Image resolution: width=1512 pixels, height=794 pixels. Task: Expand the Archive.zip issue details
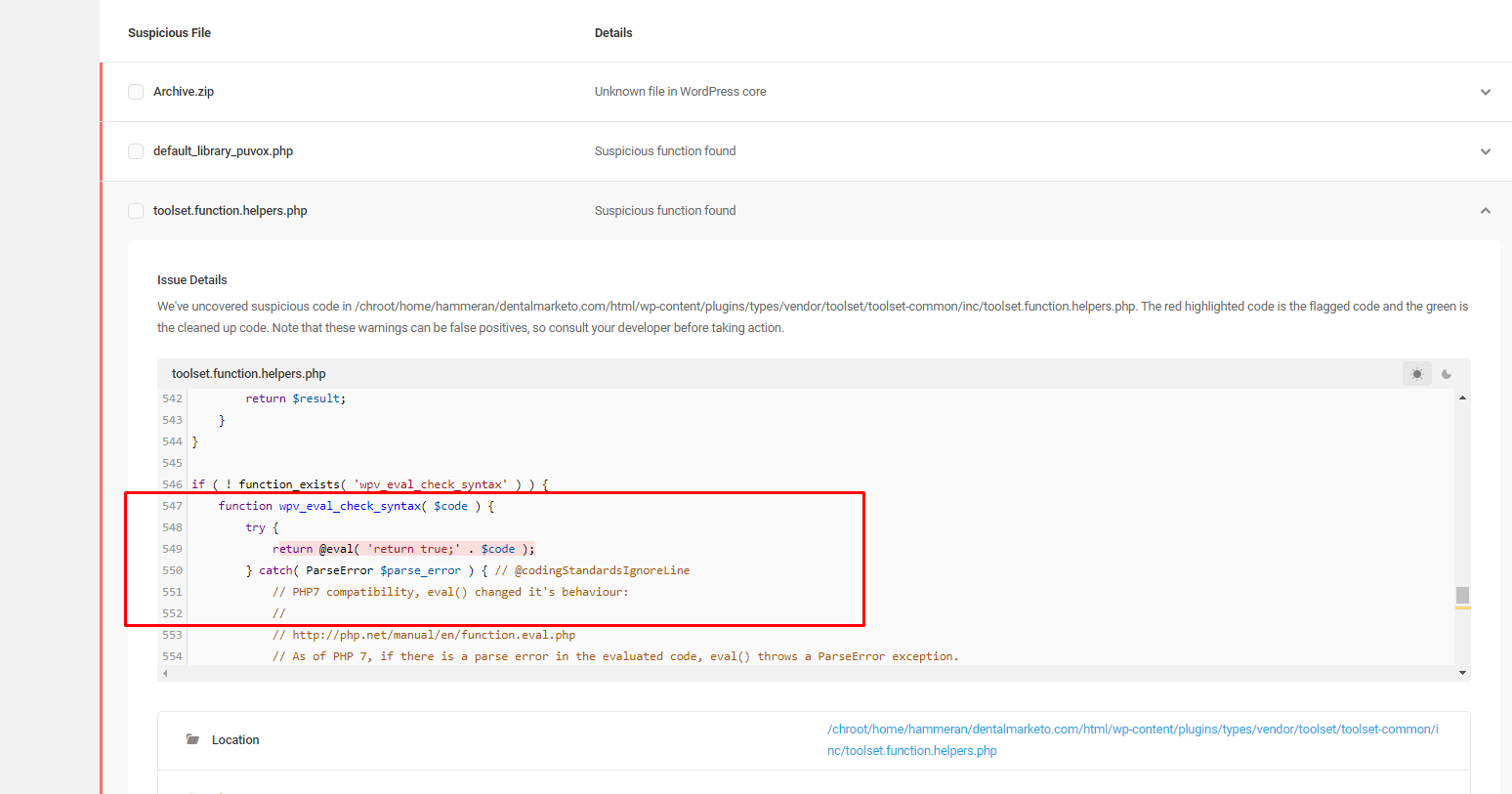click(x=1485, y=92)
